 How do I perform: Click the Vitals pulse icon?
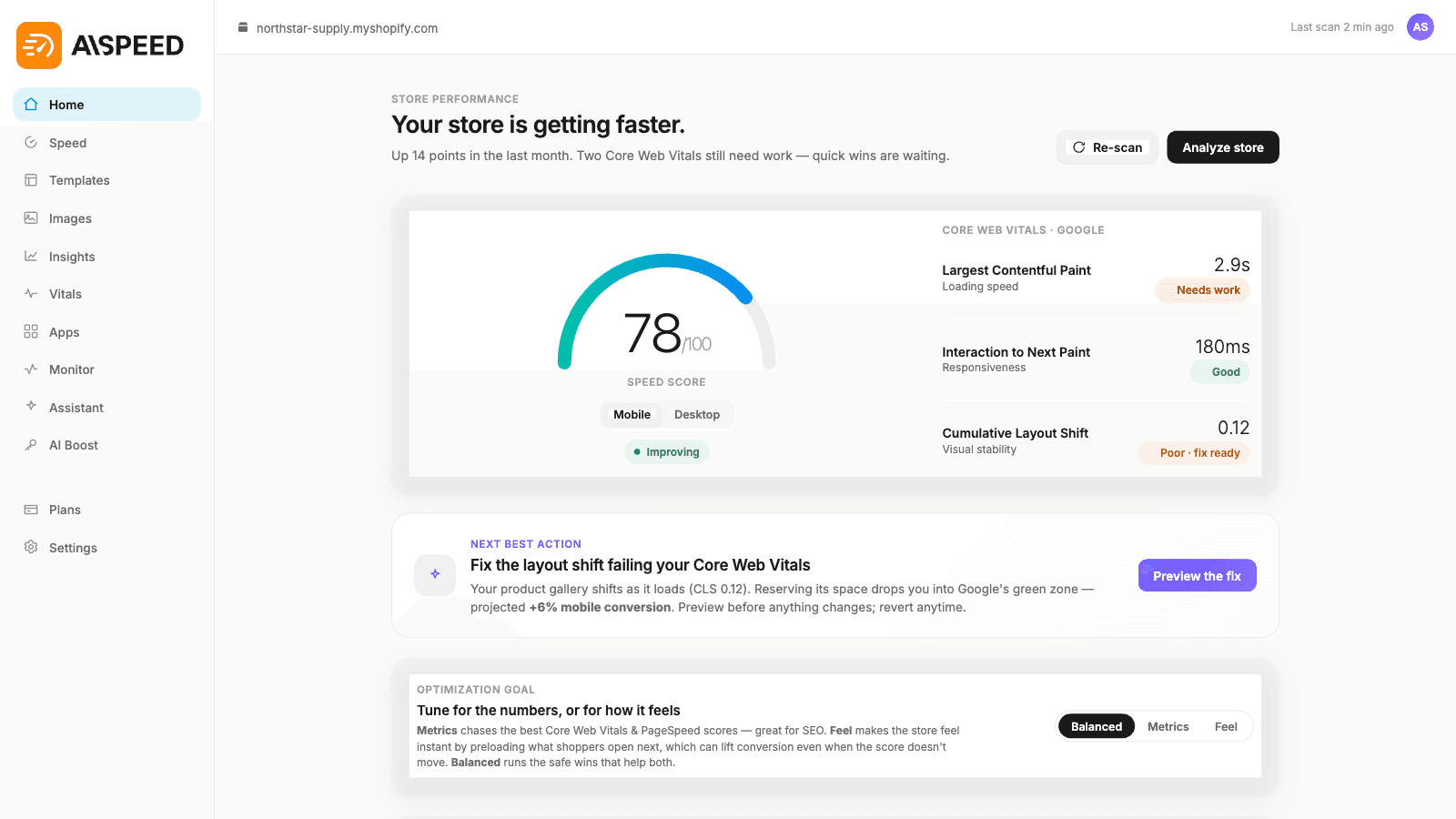(x=31, y=293)
